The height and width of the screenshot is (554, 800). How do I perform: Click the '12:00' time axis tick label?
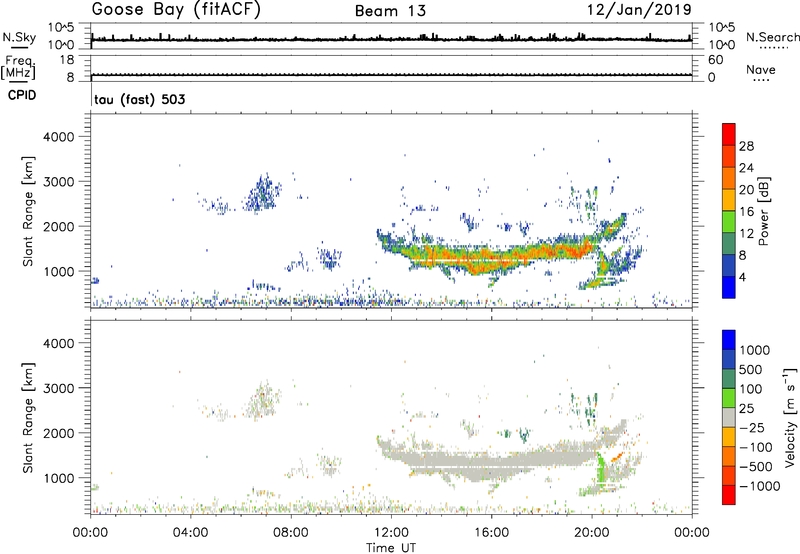coord(391,533)
